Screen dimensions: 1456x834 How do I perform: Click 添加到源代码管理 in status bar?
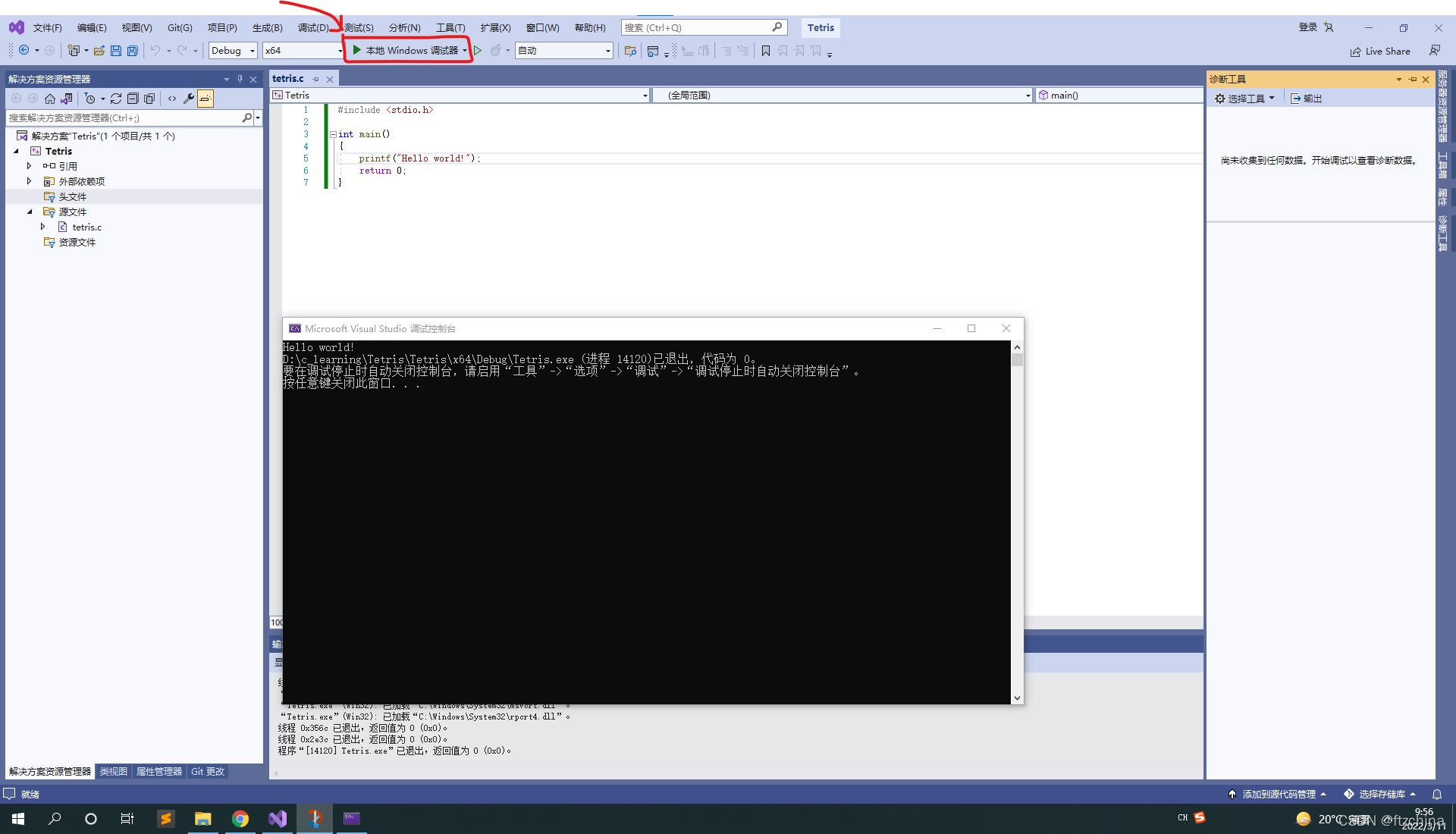1278,795
